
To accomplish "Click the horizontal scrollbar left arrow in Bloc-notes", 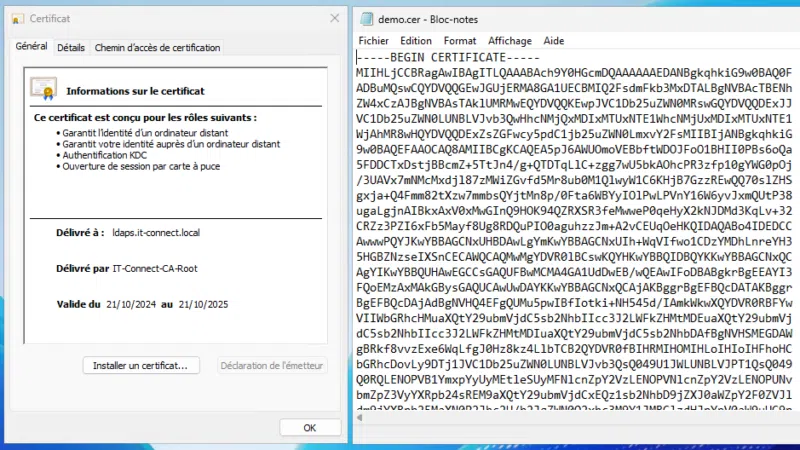I will tap(360, 417).
